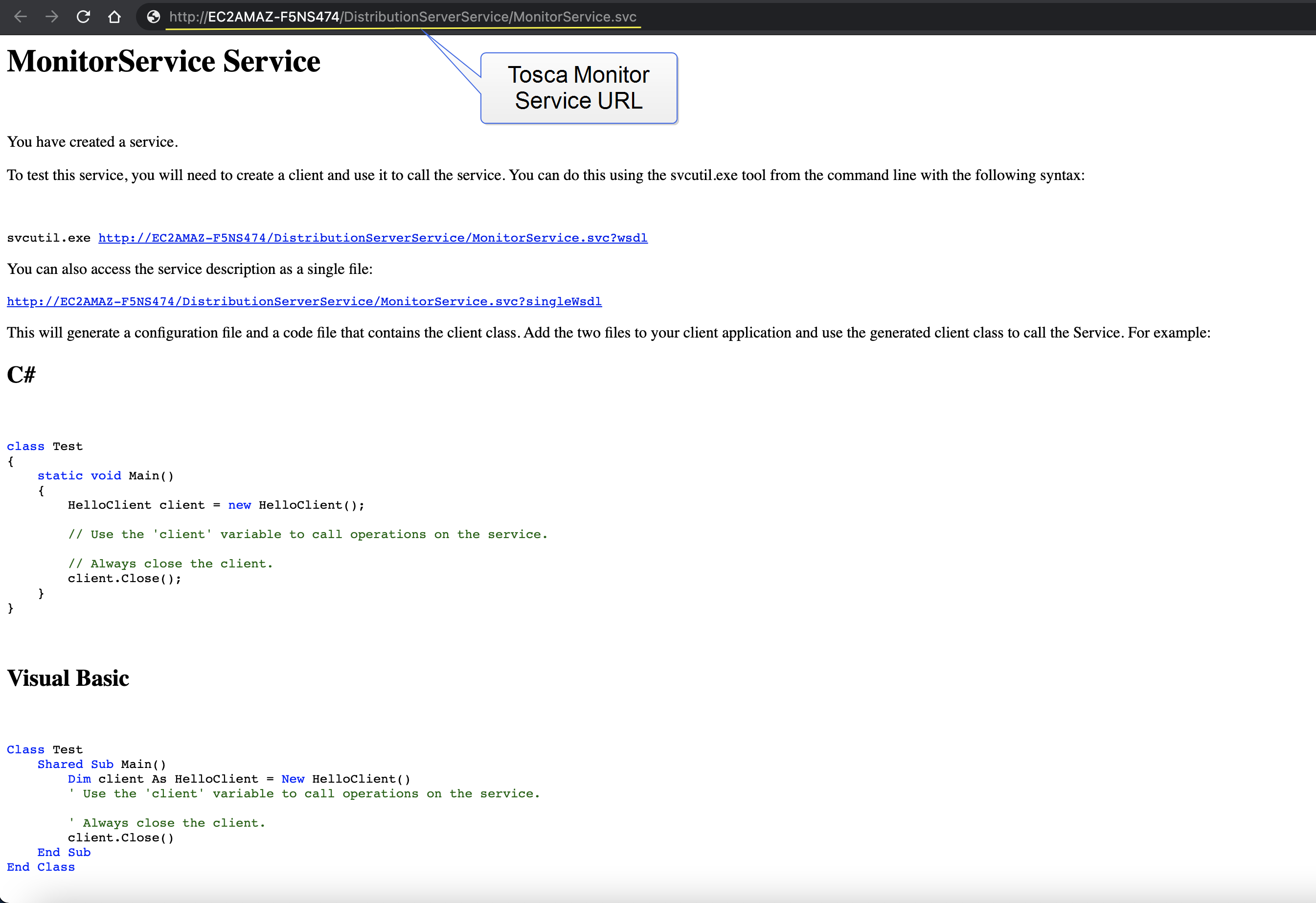This screenshot has height=903, width=1316.
Task: Click the browser Back arrow
Action: [x=21, y=17]
